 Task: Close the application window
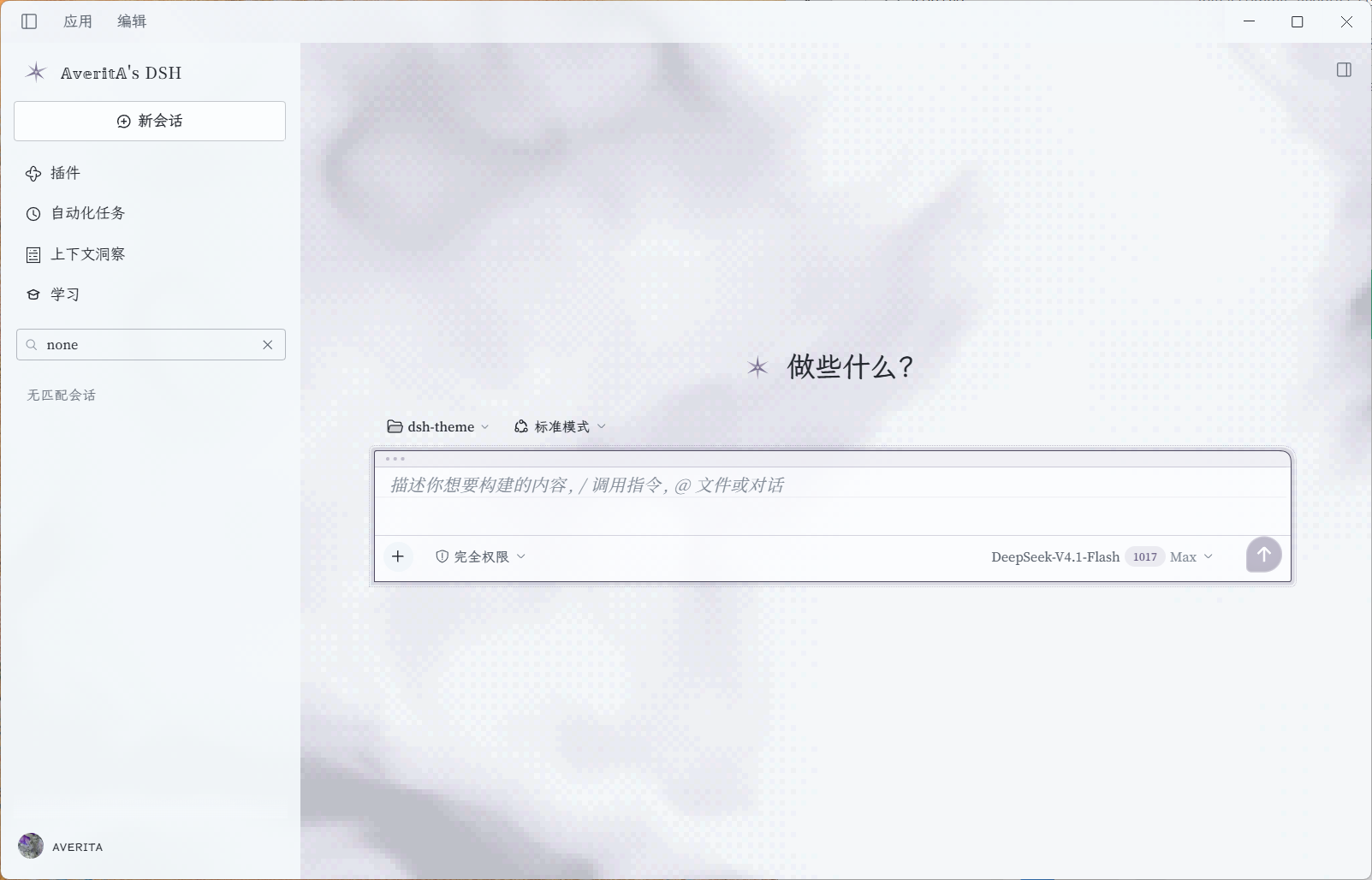(x=1346, y=21)
